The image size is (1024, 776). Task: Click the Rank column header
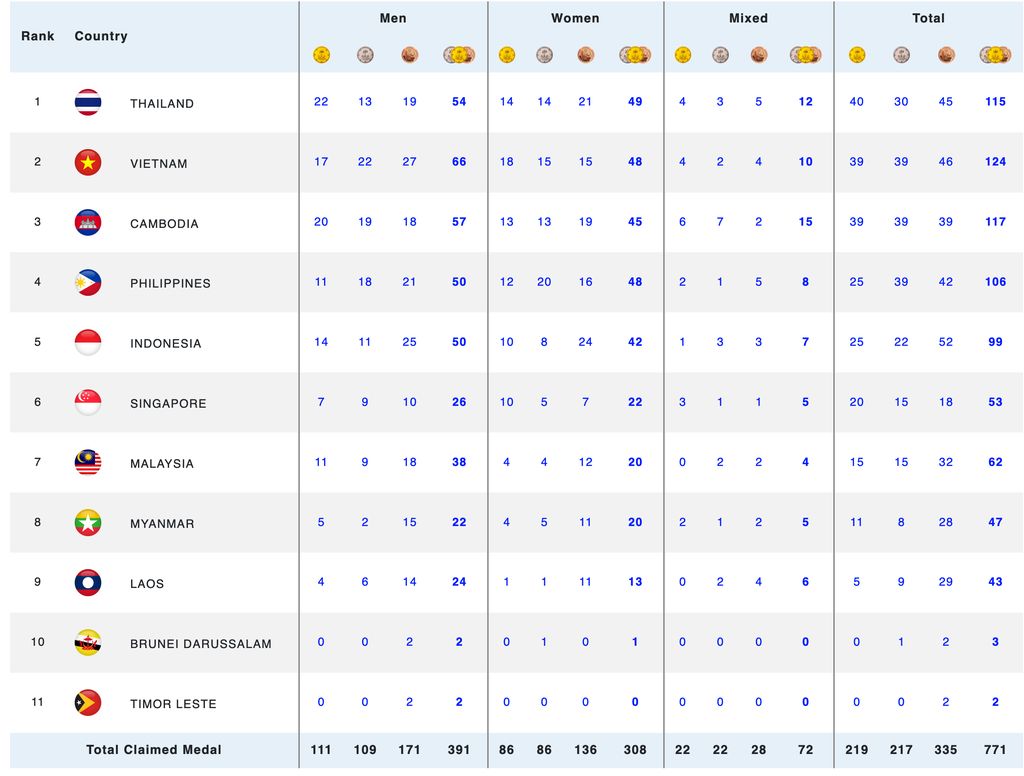pos(38,36)
